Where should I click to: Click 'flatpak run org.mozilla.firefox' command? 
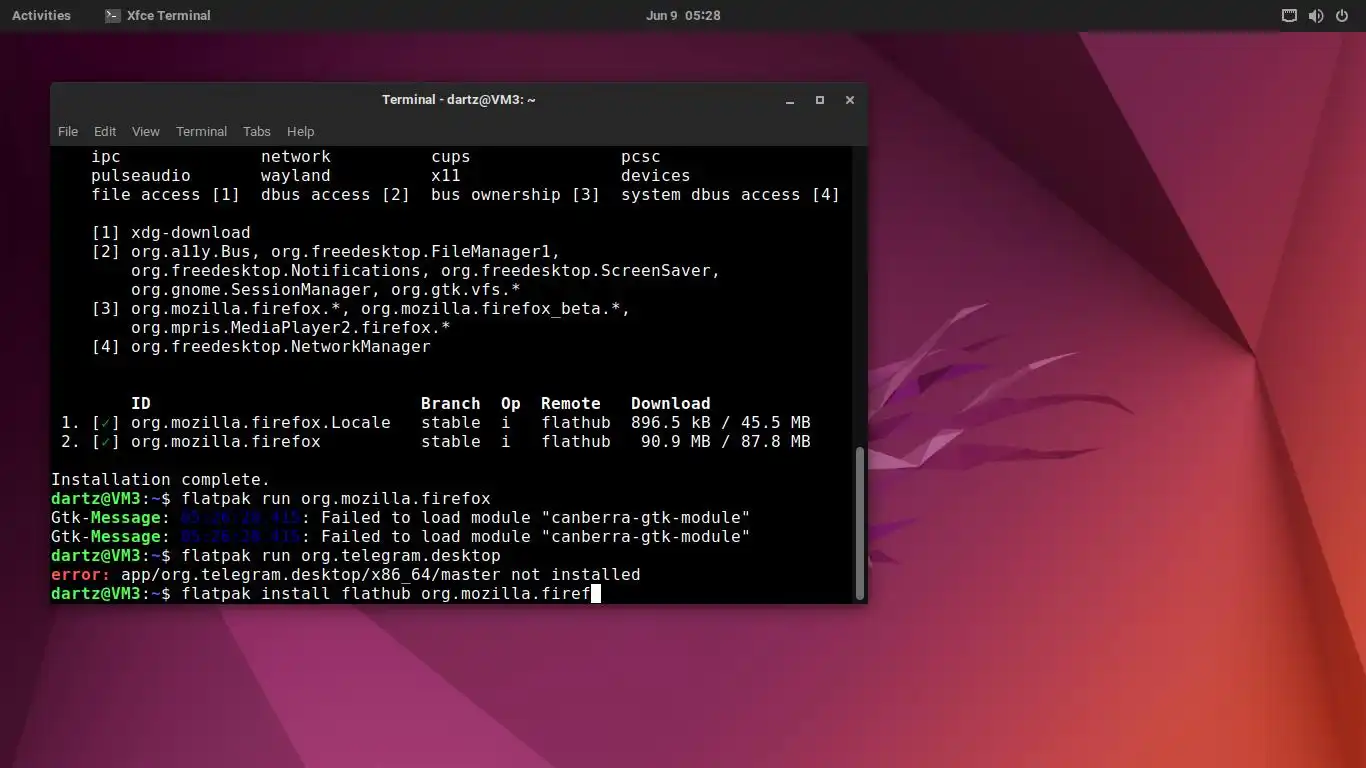tap(336, 499)
